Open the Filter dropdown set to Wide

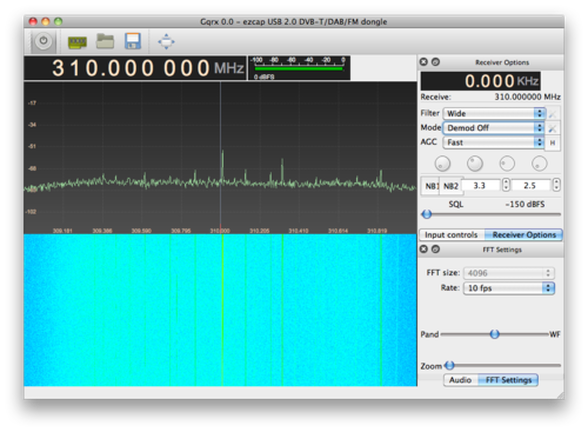pyautogui.click(x=494, y=113)
